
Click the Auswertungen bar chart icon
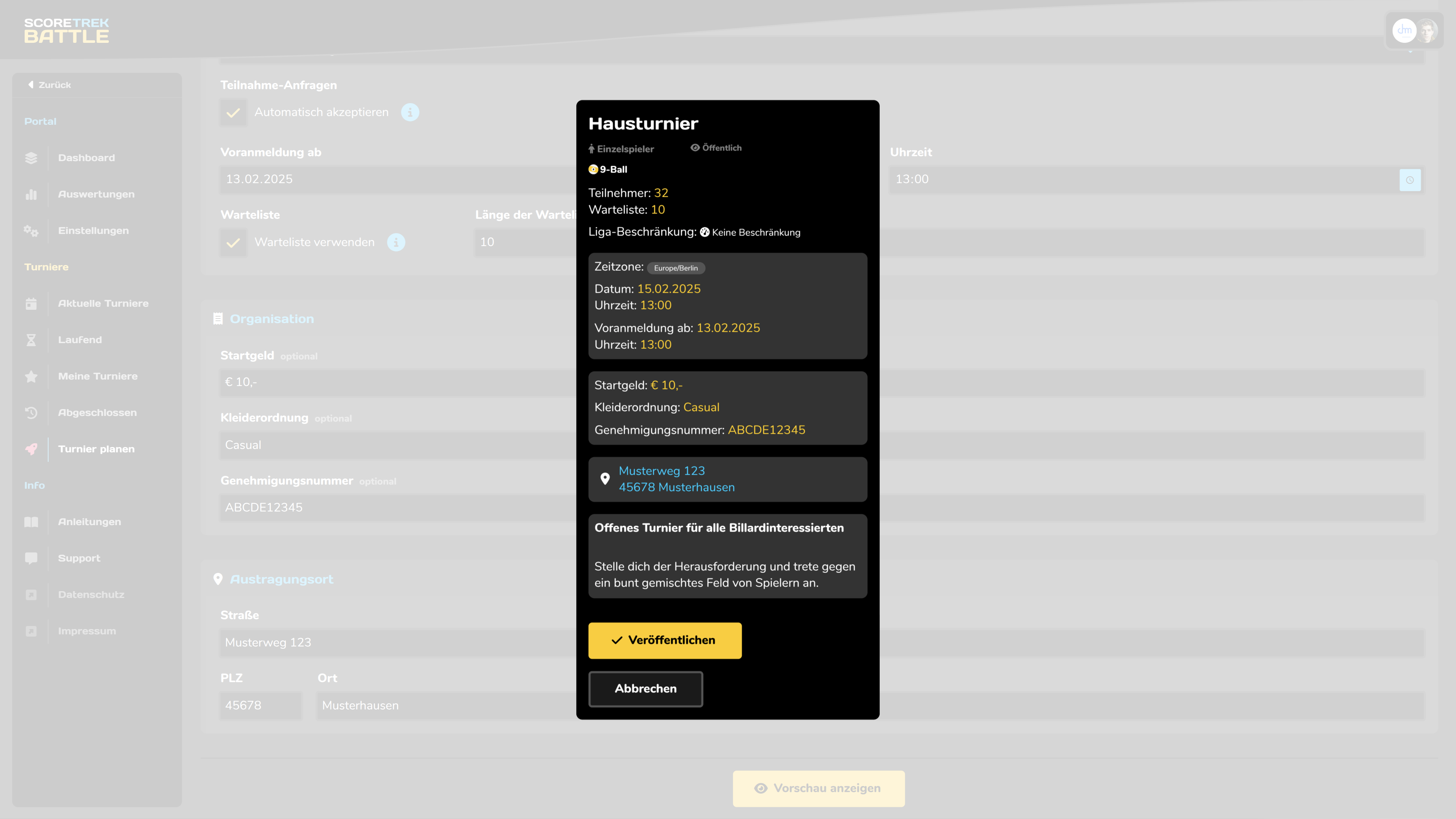tap(31, 195)
